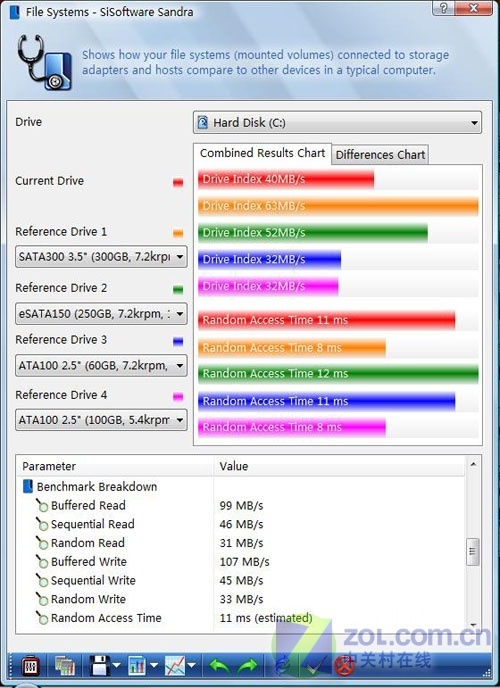Click the green back arrow
500x688 pixels.
pos(219,666)
